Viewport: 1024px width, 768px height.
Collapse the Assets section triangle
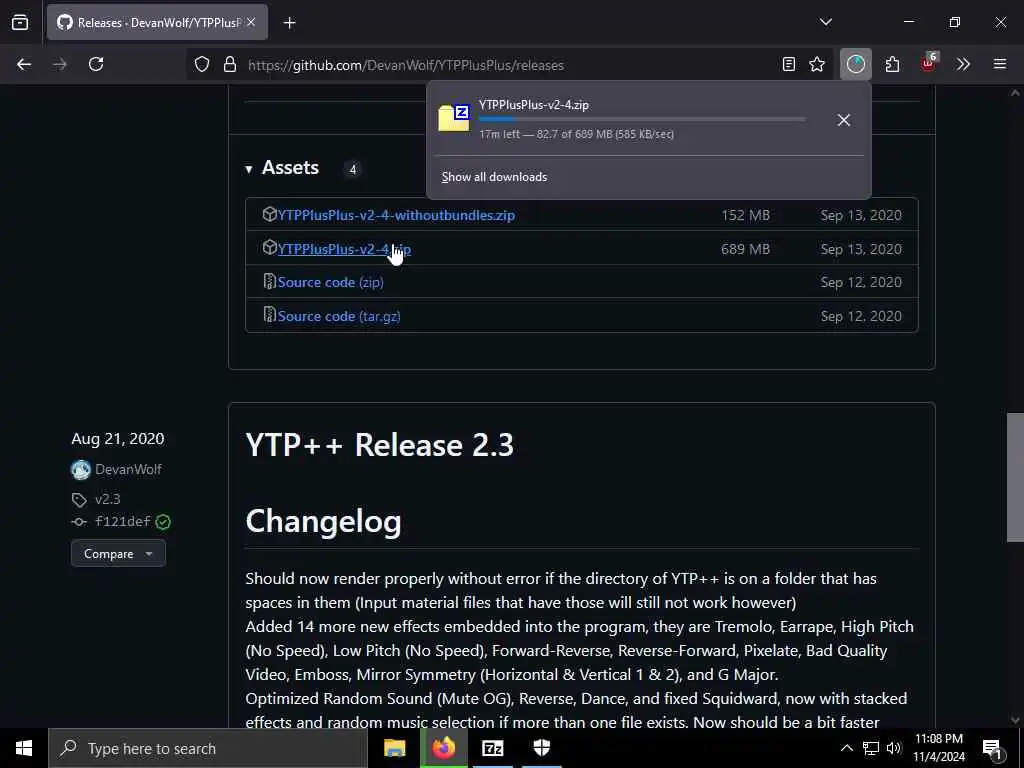pyautogui.click(x=249, y=169)
